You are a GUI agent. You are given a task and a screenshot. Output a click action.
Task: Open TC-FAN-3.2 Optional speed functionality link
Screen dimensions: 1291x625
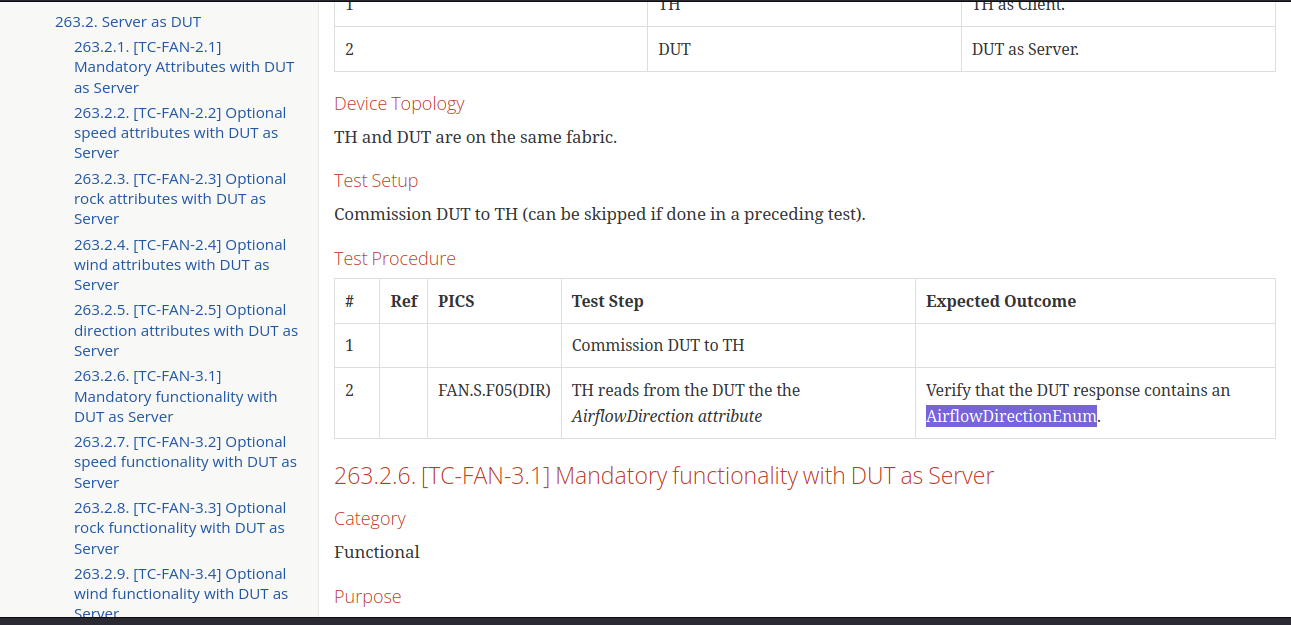[x=186, y=461]
